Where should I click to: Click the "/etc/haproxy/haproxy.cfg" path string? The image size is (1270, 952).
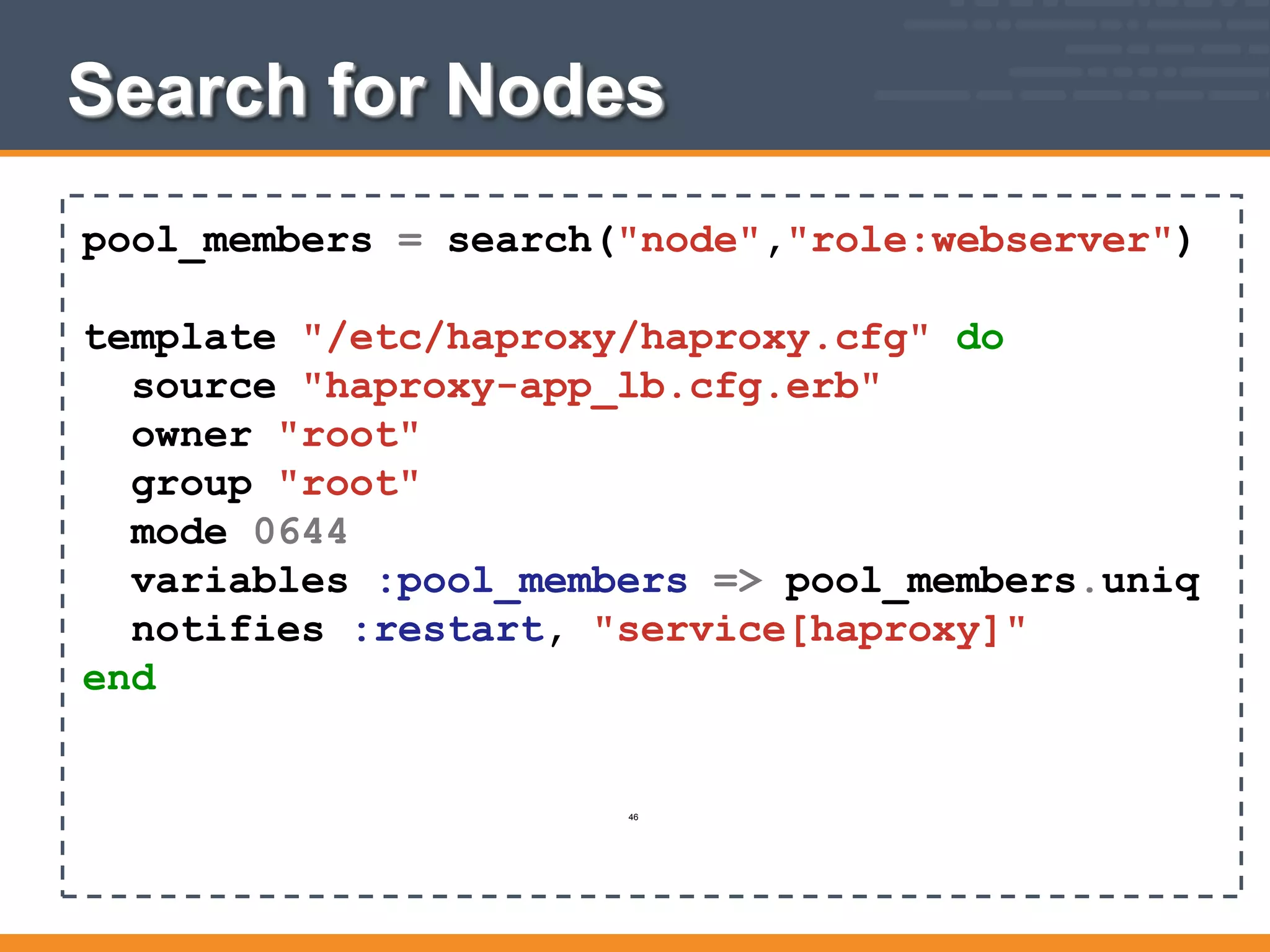click(x=616, y=340)
